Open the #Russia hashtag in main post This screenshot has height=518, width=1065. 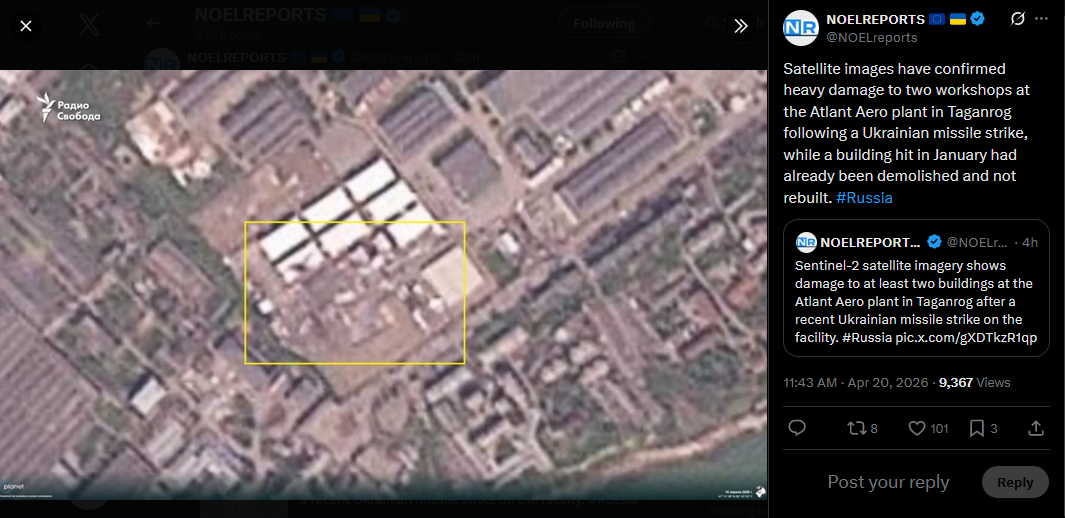pos(864,198)
